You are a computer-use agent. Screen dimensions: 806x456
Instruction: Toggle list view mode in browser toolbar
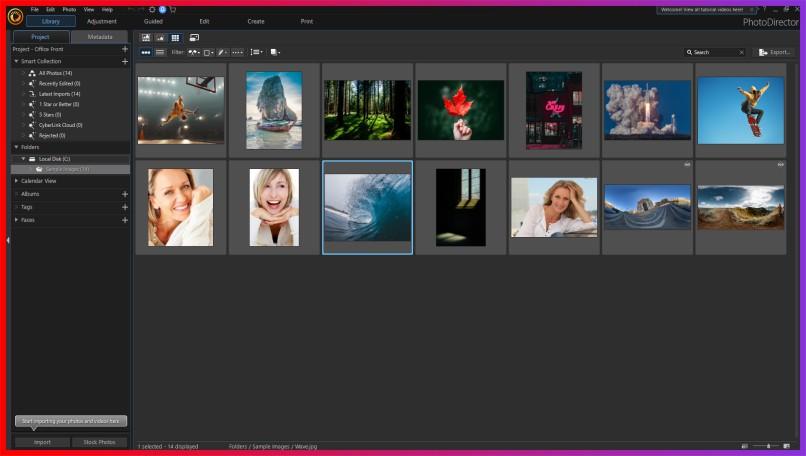click(x=160, y=52)
